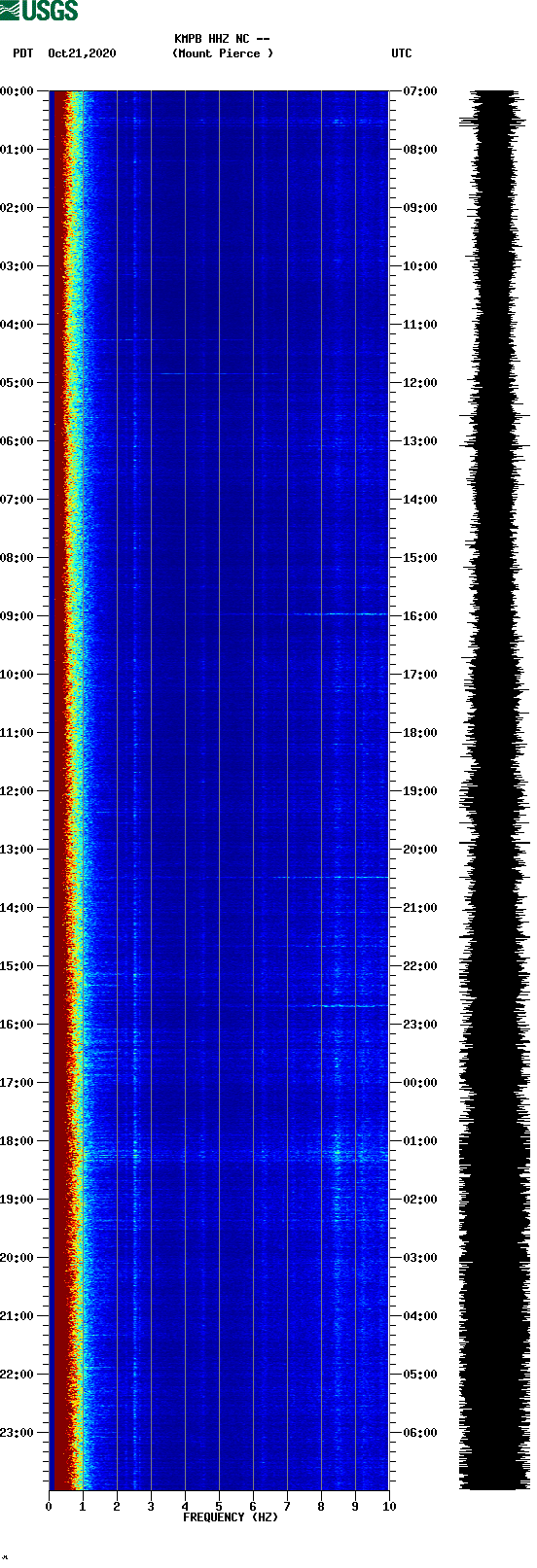This screenshot has width=537, height=1568.
Task: Click the PDT timezone label
Action: click(22, 53)
